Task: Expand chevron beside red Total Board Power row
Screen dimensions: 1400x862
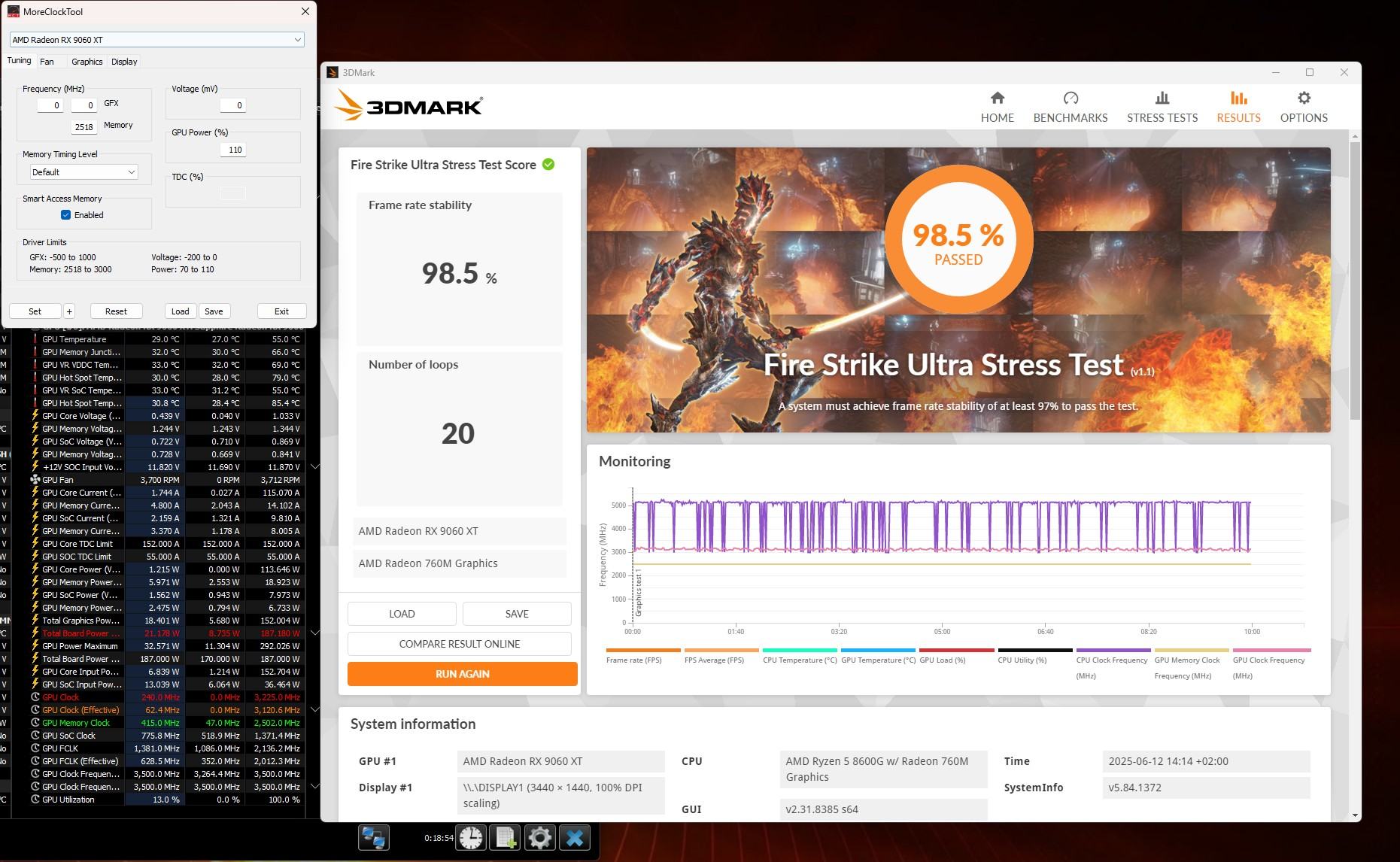Action: [x=315, y=633]
